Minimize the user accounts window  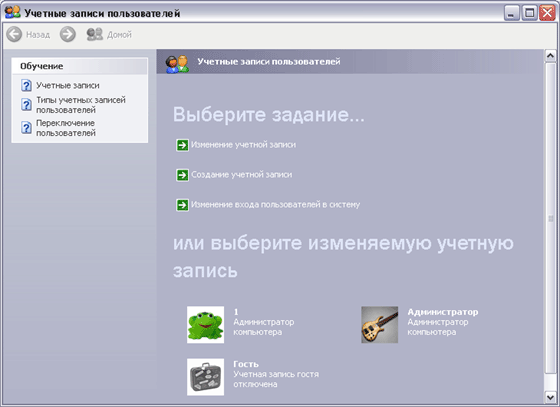512,13
